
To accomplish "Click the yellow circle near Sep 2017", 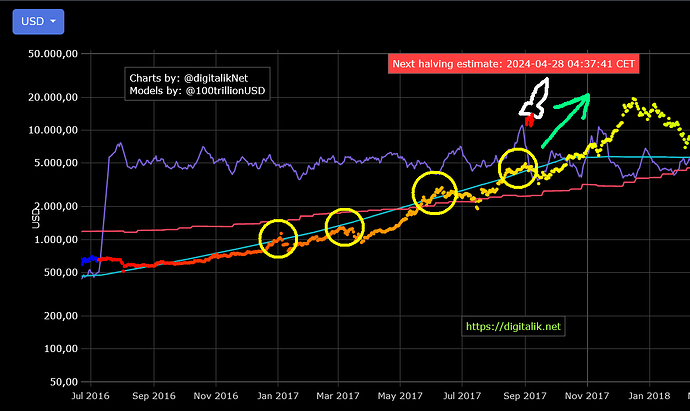I will (519, 167).
